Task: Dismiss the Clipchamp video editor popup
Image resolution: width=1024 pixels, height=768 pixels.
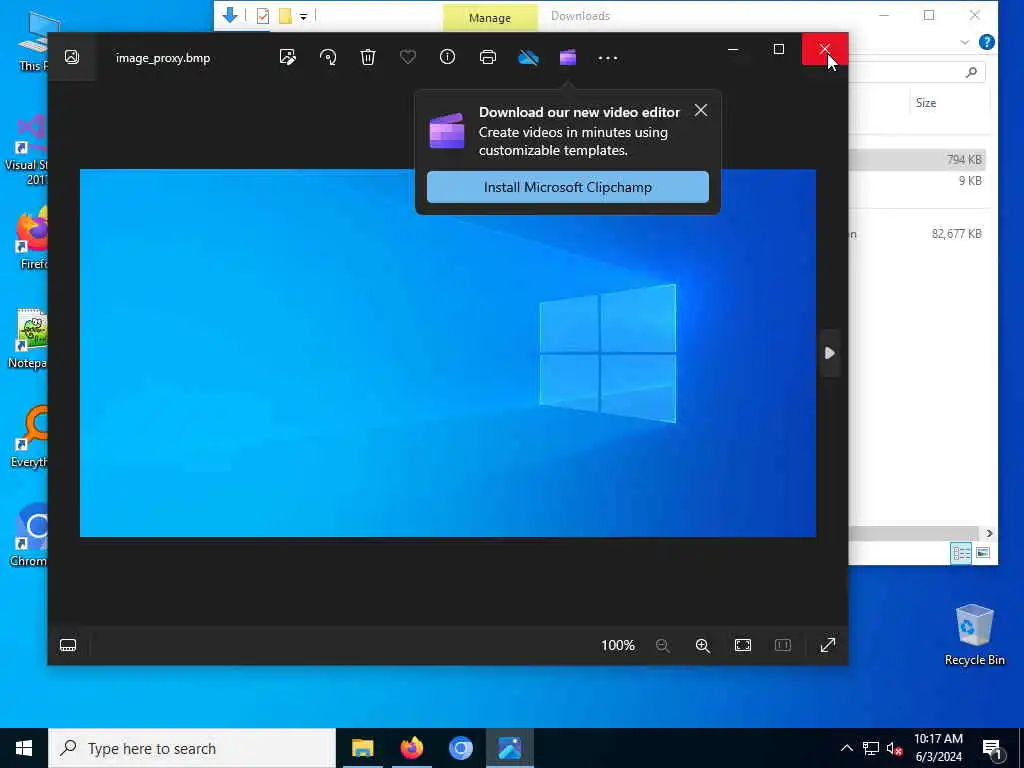Action: coord(701,110)
